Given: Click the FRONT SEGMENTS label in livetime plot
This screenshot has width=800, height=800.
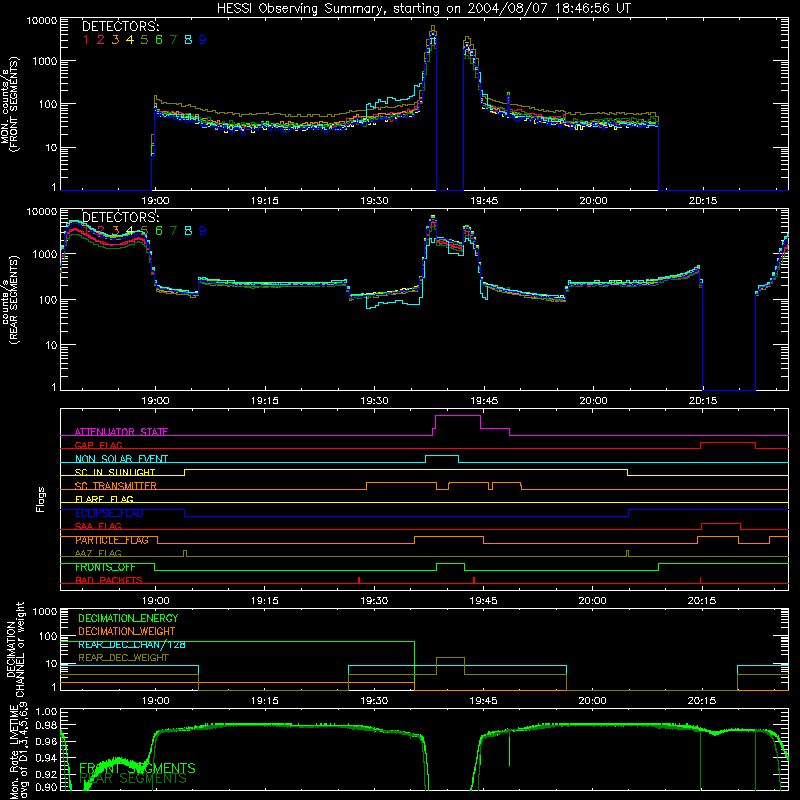Looking at the screenshot, I should pos(137,768).
